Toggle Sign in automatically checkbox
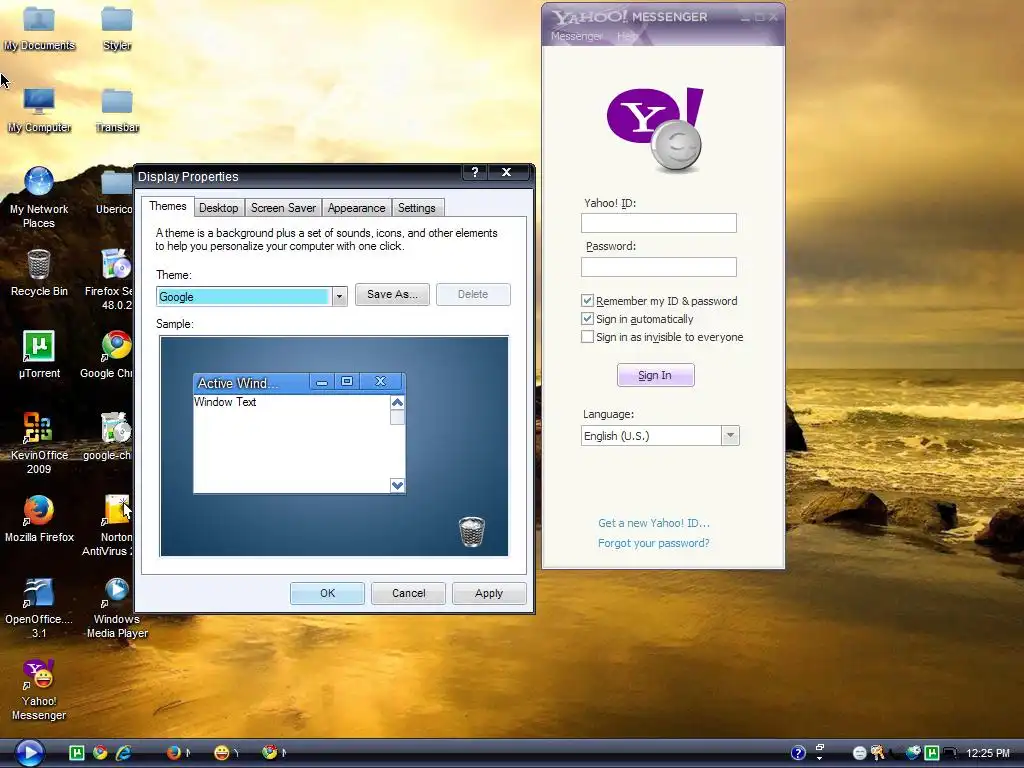 587,319
